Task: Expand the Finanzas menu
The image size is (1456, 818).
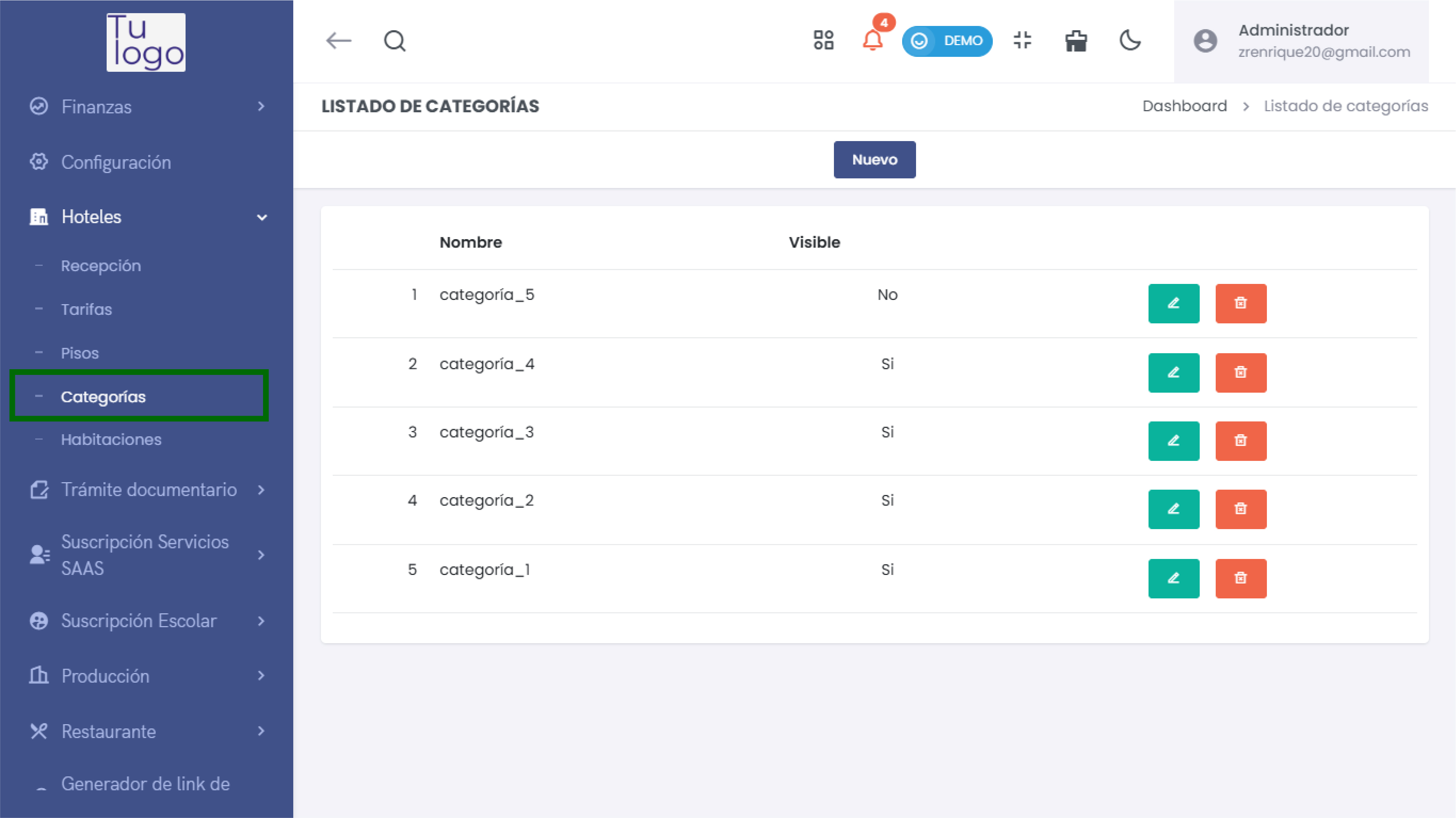Action: [x=147, y=107]
